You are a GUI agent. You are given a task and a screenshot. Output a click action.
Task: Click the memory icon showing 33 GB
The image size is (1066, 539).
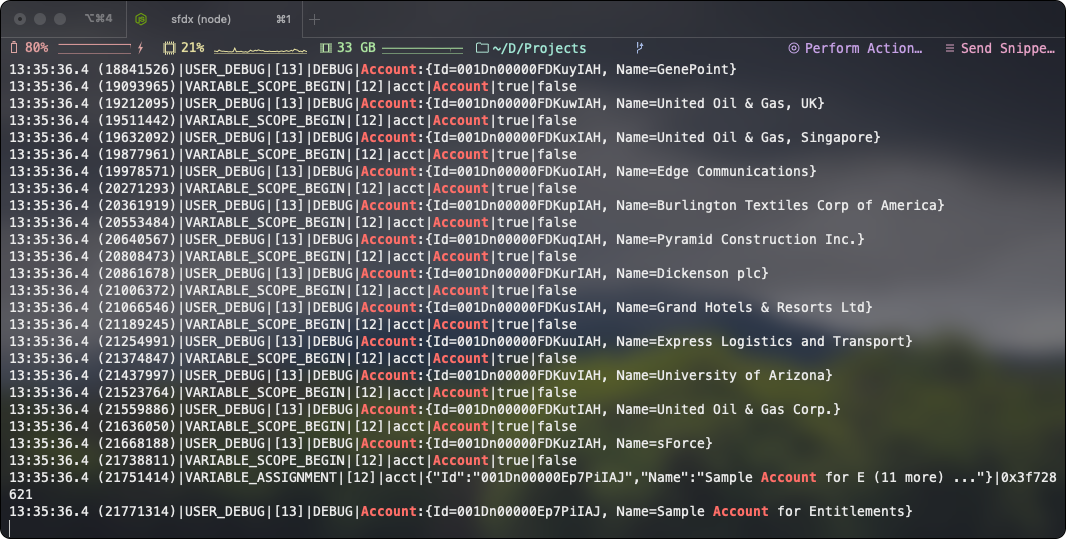pos(326,48)
